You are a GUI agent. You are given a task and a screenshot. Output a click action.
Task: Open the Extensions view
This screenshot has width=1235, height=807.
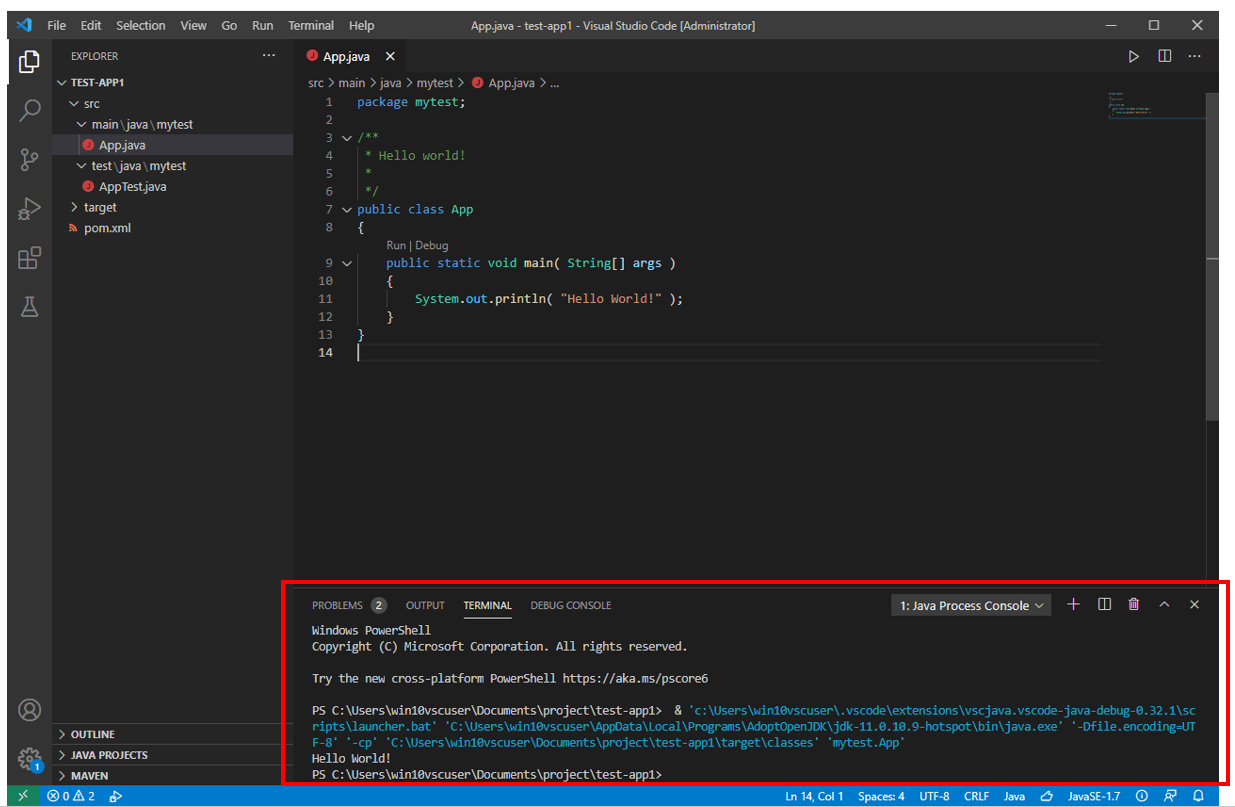[28, 257]
